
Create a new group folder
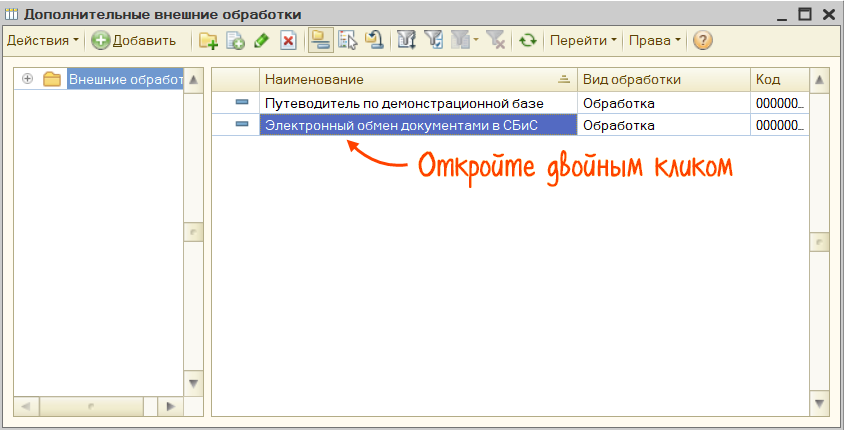click(x=208, y=40)
